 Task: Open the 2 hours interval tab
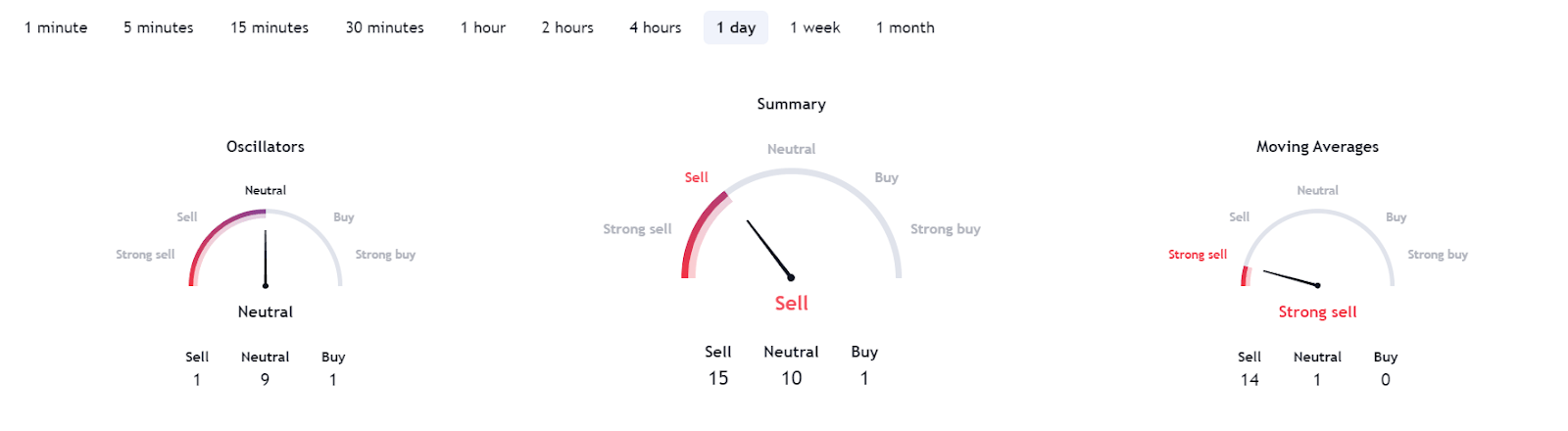pyautogui.click(x=567, y=27)
